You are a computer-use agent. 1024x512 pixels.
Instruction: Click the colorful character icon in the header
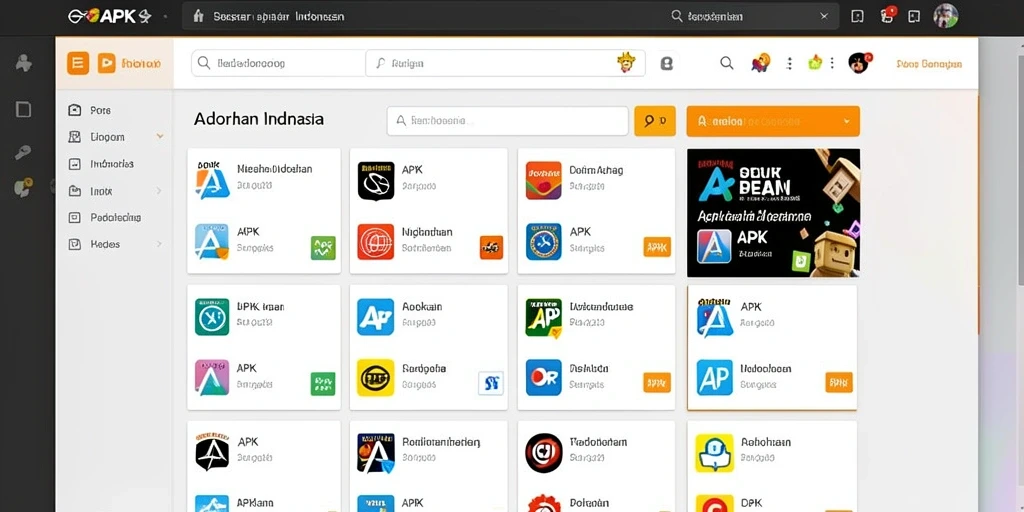coord(761,63)
